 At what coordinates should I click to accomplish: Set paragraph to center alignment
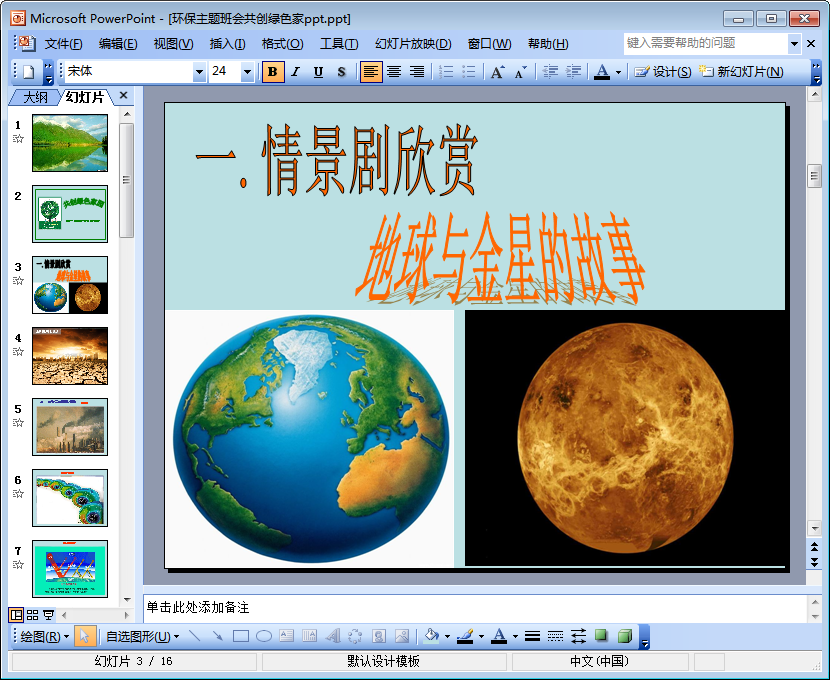(x=394, y=72)
